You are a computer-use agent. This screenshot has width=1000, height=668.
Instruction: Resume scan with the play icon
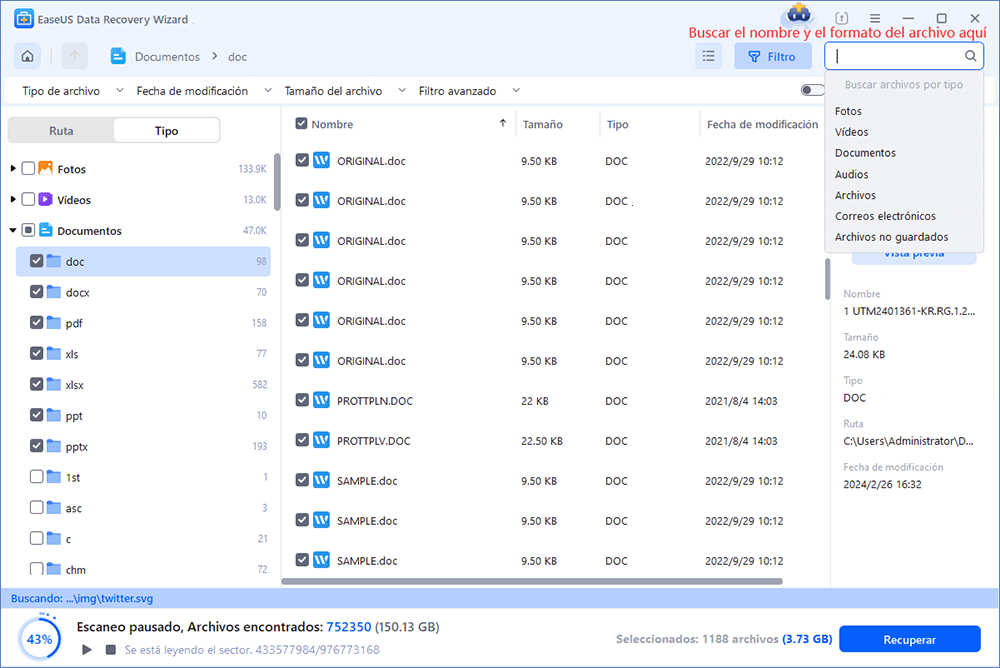pos(87,649)
